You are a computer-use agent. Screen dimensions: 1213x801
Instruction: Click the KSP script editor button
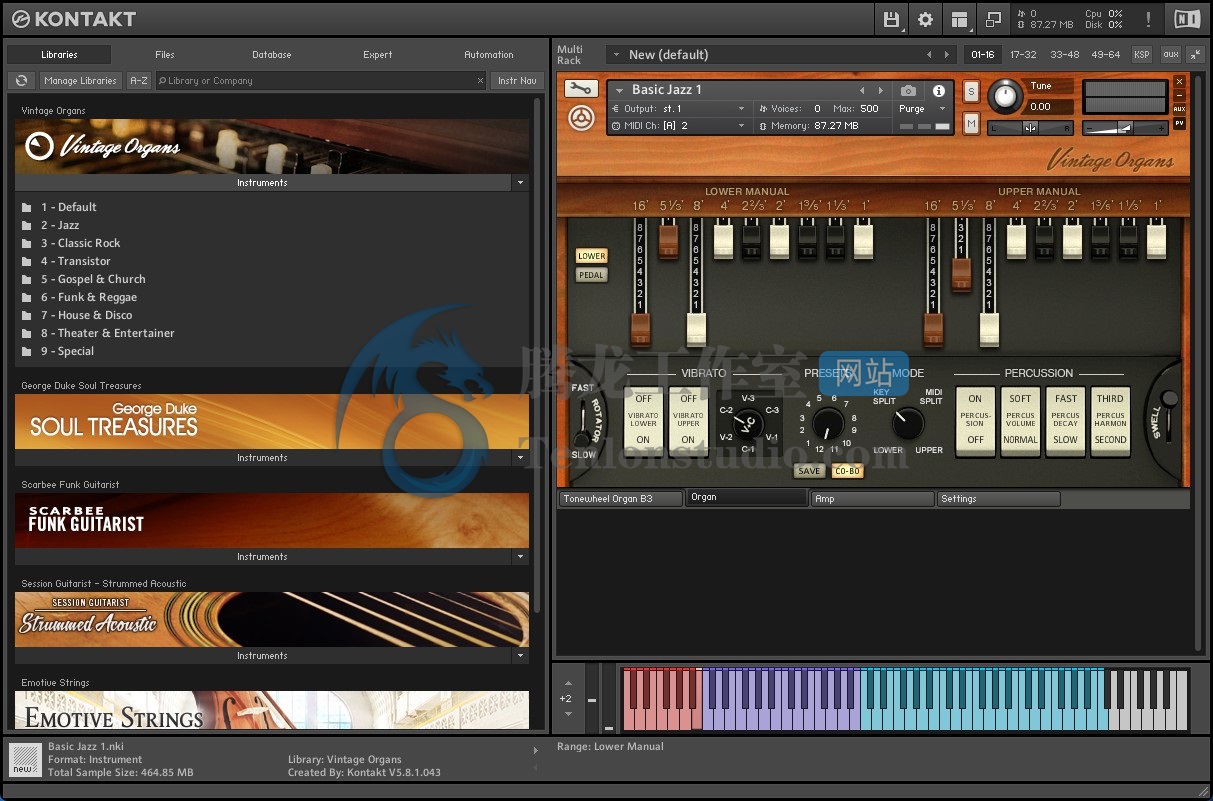(x=1141, y=54)
